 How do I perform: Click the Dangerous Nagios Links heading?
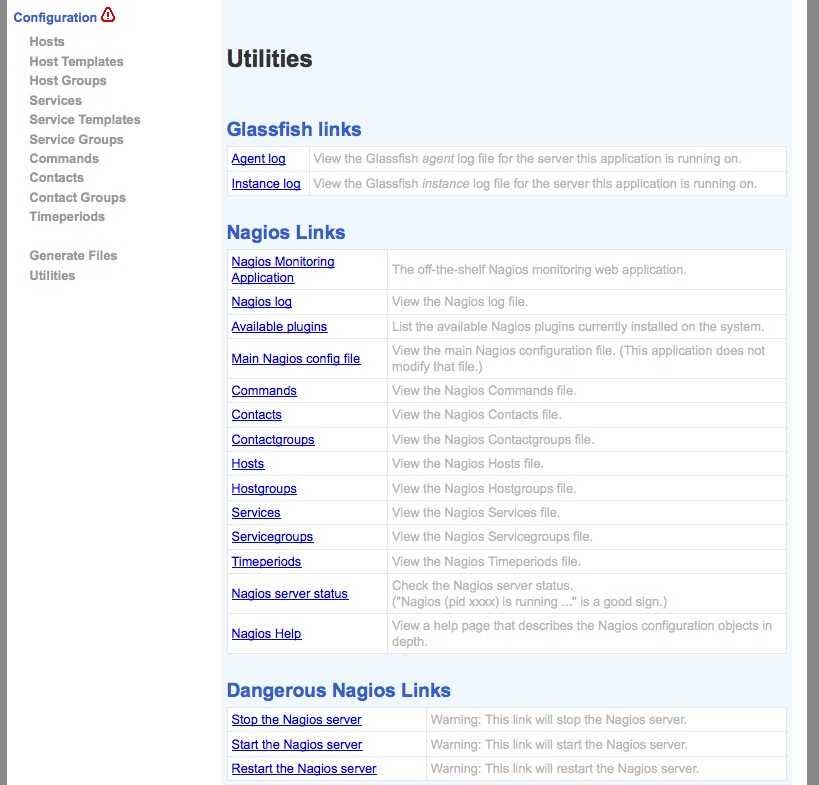tap(339, 690)
